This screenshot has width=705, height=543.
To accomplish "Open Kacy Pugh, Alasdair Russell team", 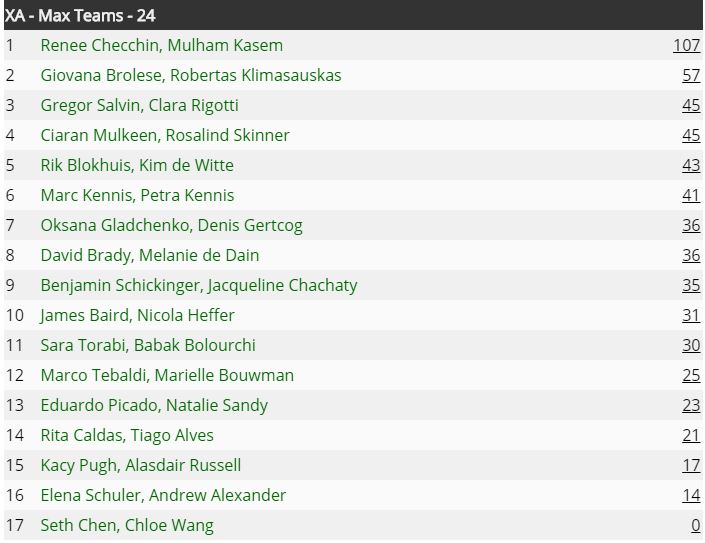I will 141,465.
